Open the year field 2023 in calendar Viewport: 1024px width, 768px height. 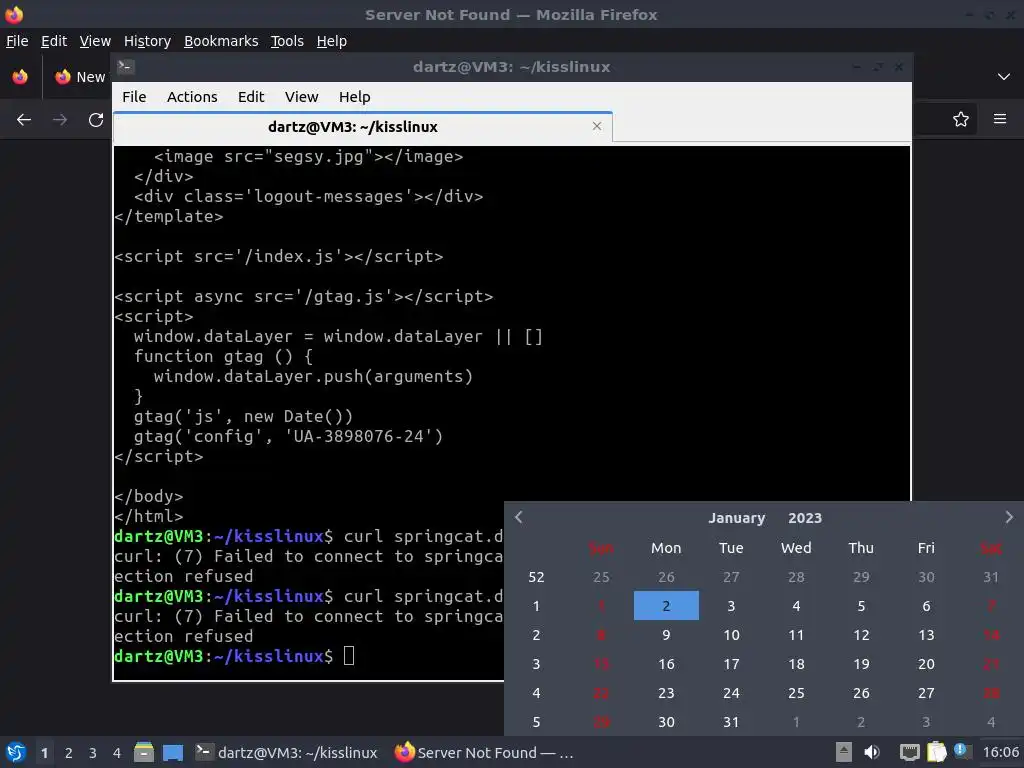805,518
